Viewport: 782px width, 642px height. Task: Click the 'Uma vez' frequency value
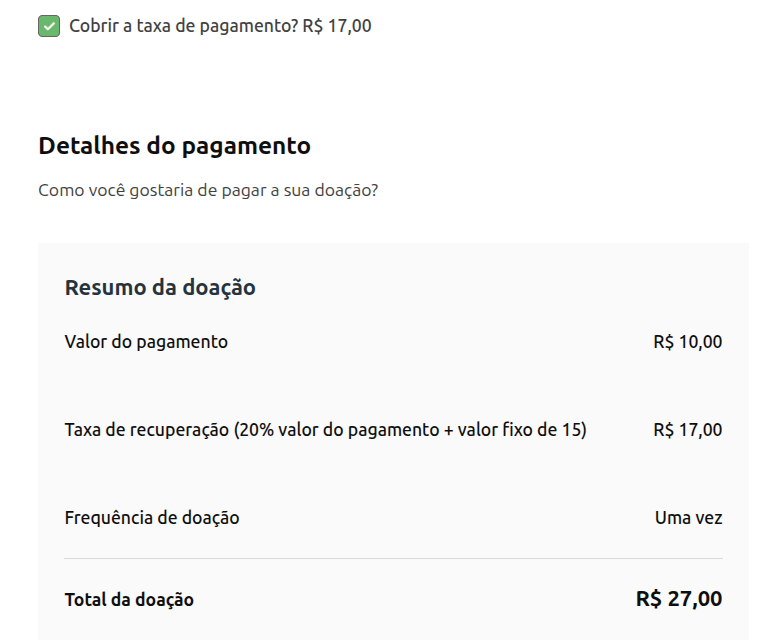point(689,518)
